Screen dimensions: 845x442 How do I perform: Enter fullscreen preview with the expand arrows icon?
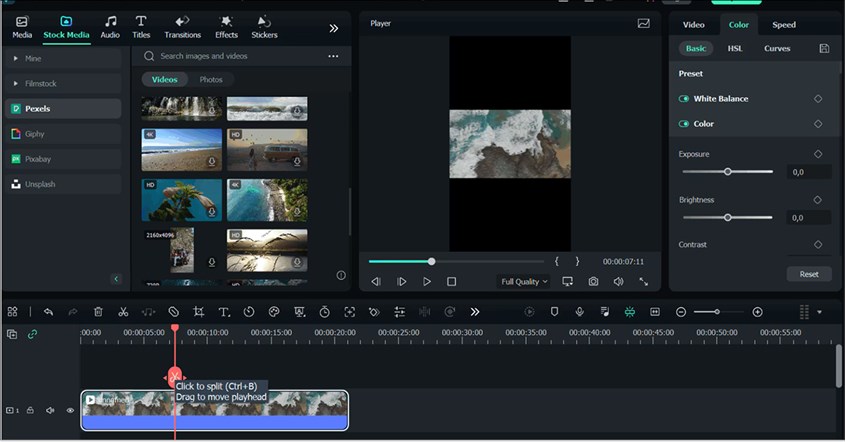click(x=643, y=282)
